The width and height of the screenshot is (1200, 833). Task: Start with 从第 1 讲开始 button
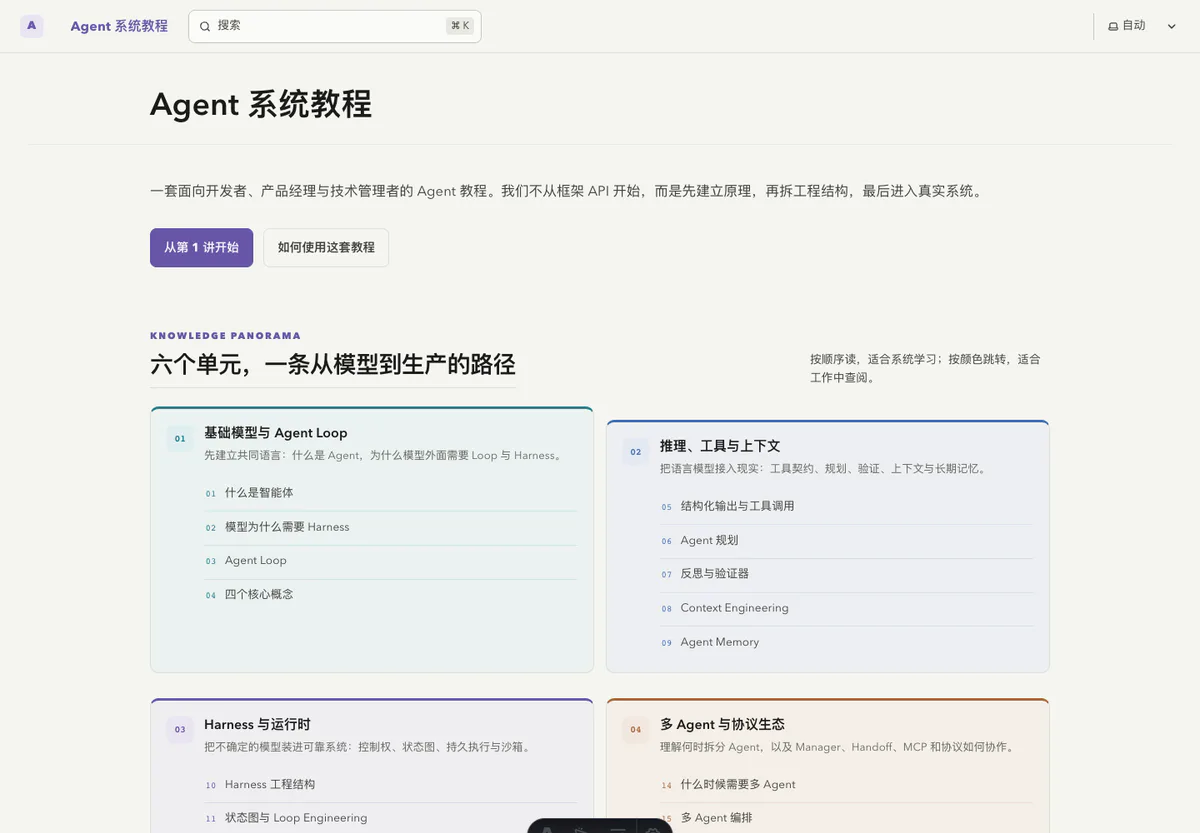click(x=202, y=247)
